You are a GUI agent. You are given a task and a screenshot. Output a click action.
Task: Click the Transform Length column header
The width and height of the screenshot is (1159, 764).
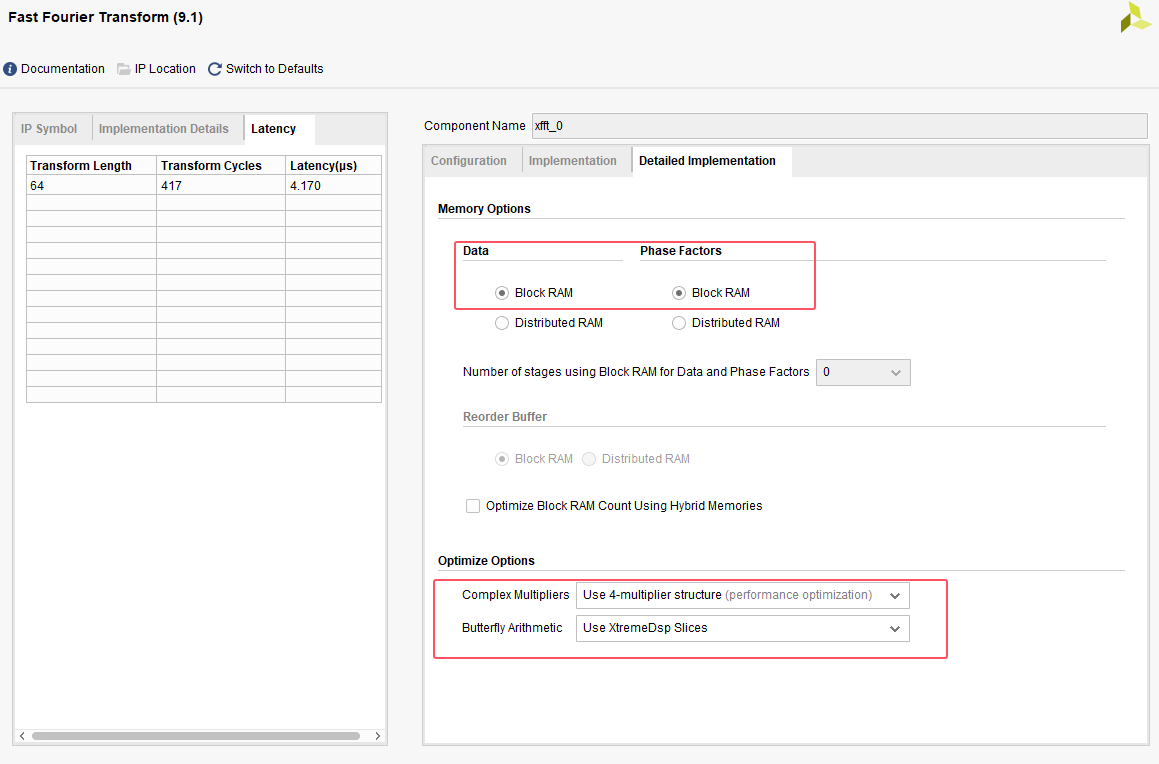(92, 166)
